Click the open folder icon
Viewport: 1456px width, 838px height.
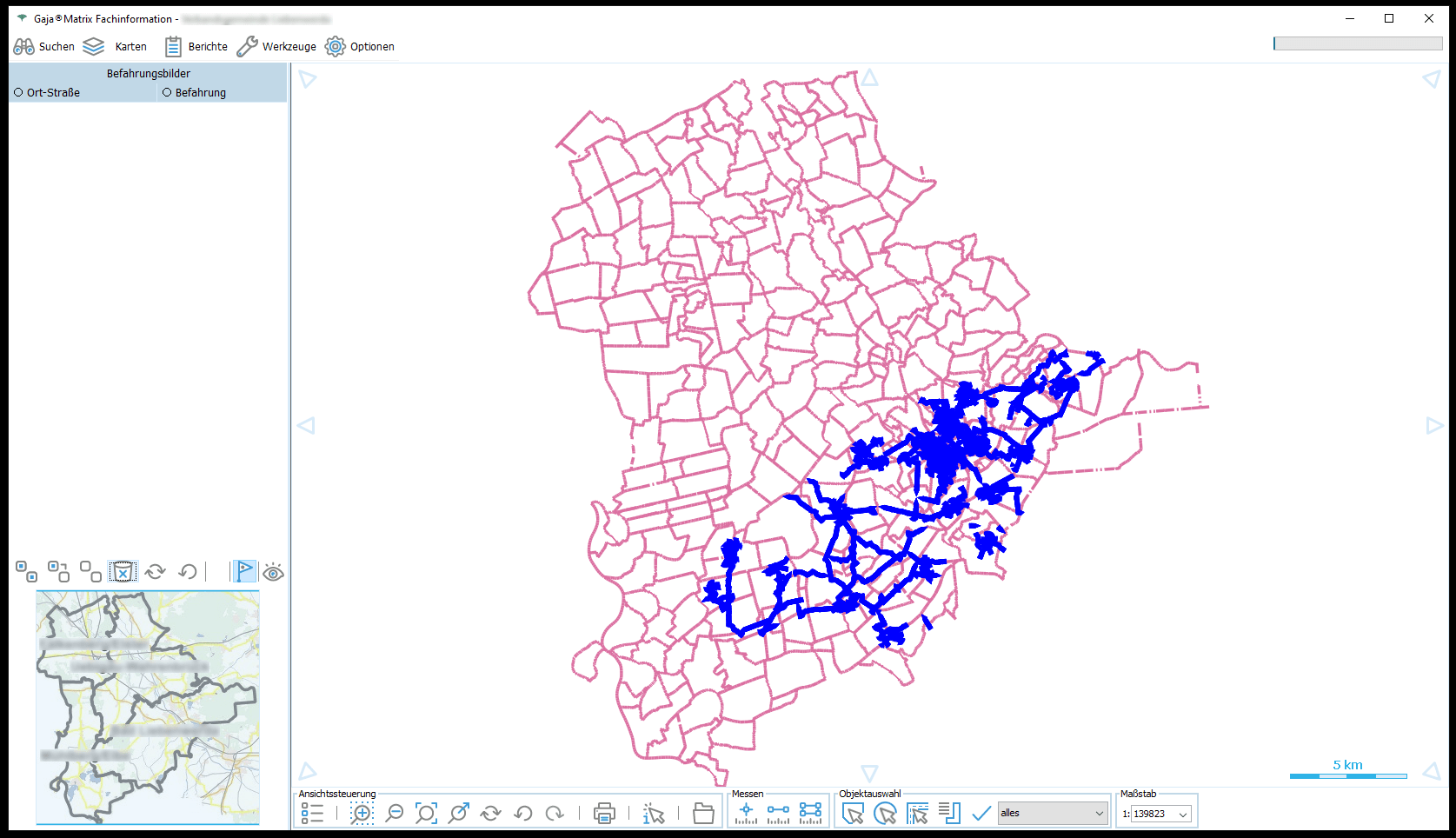(703, 814)
